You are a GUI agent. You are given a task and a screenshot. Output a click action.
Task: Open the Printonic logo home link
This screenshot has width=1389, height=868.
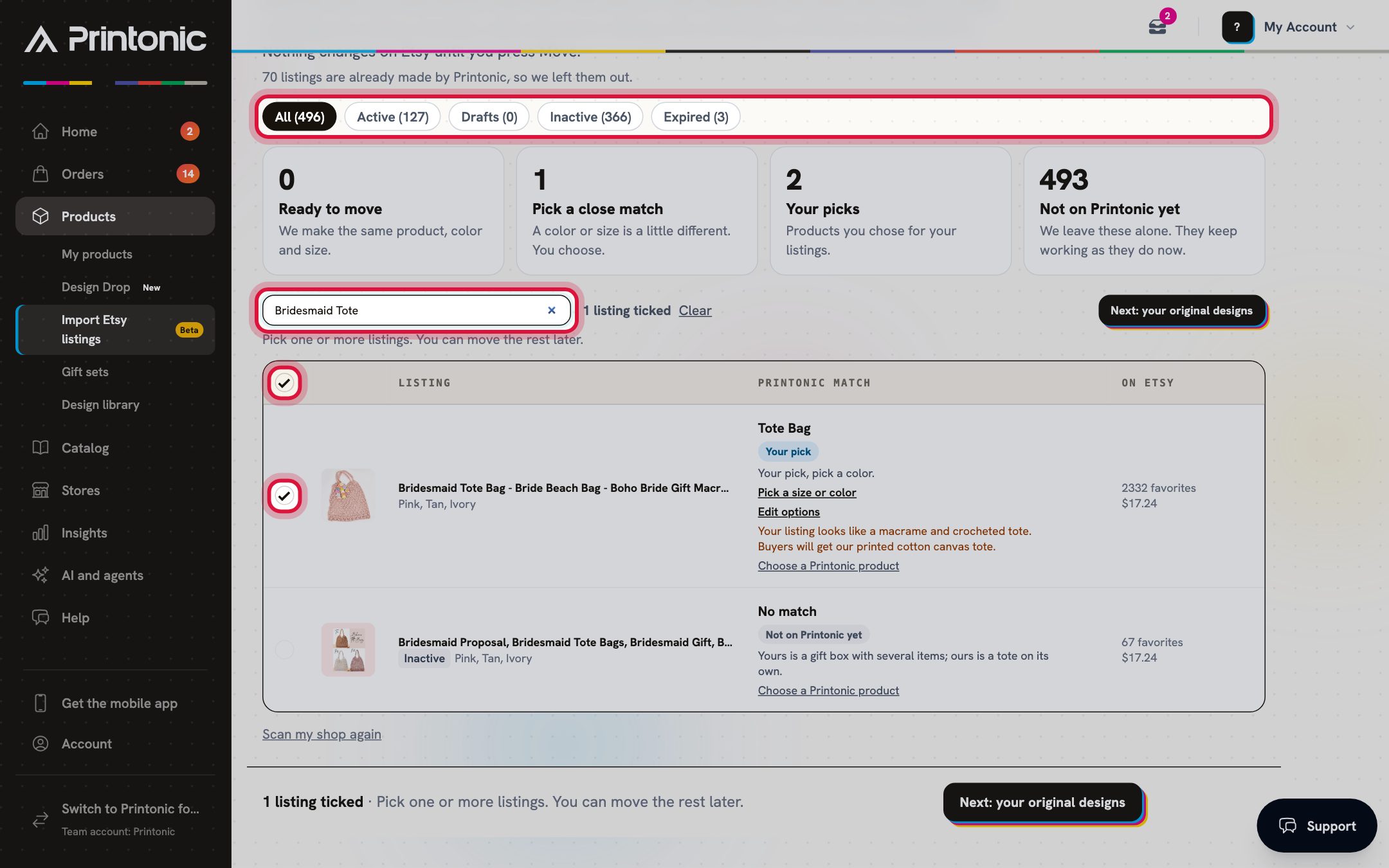pos(116,39)
